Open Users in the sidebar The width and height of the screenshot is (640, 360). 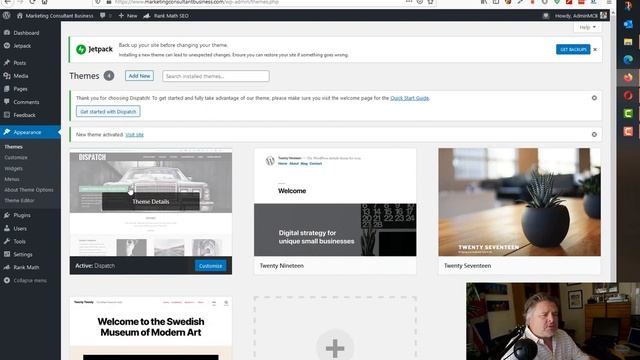click(20, 229)
